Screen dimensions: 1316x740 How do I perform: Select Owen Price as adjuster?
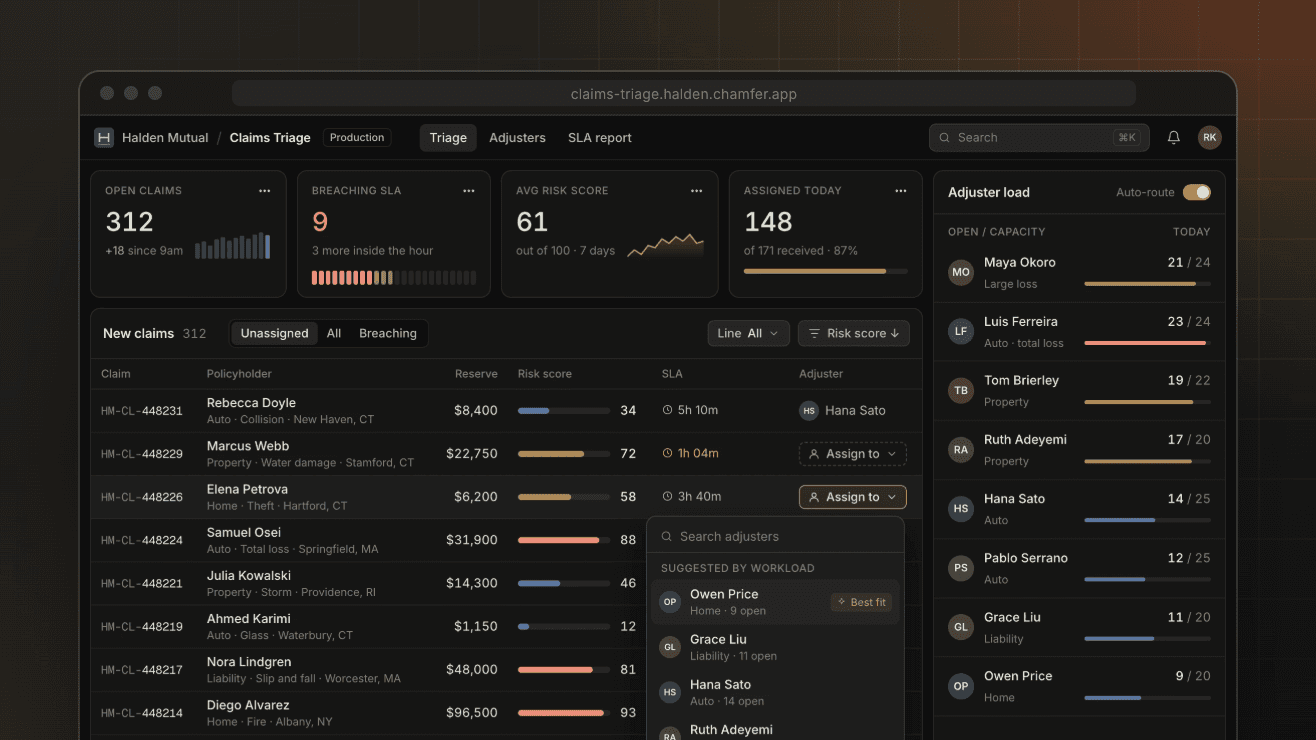(775, 602)
